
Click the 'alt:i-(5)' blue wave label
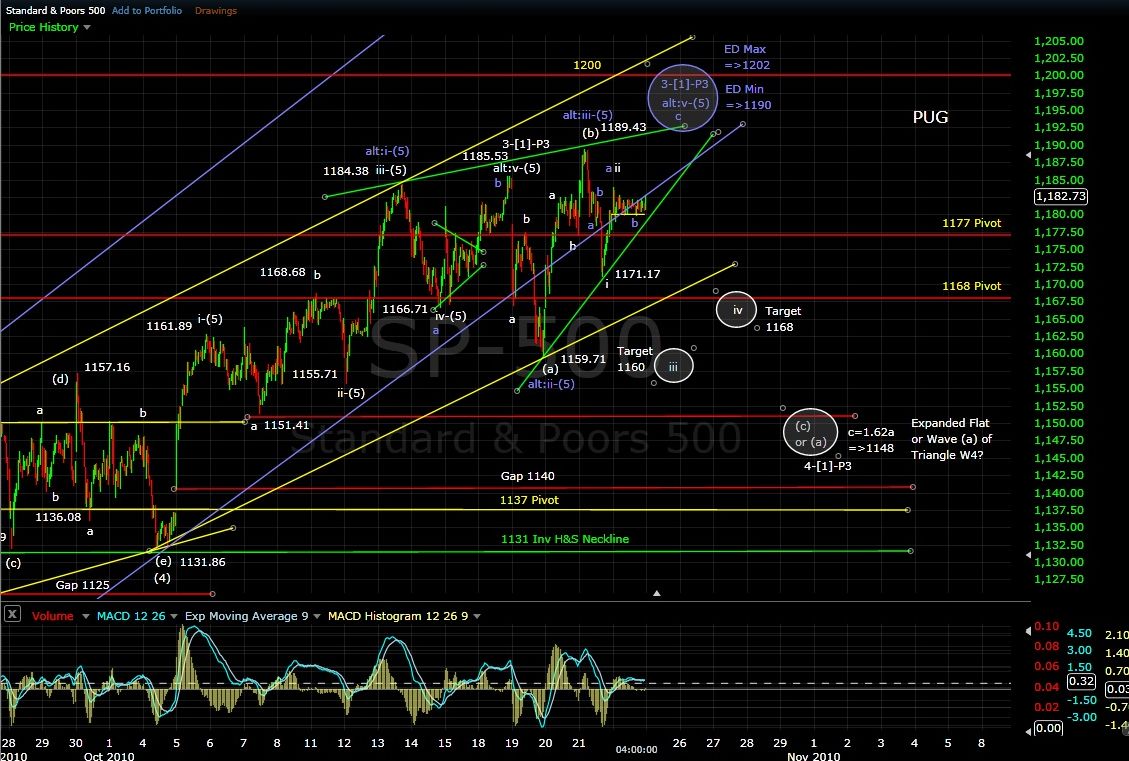(x=387, y=151)
